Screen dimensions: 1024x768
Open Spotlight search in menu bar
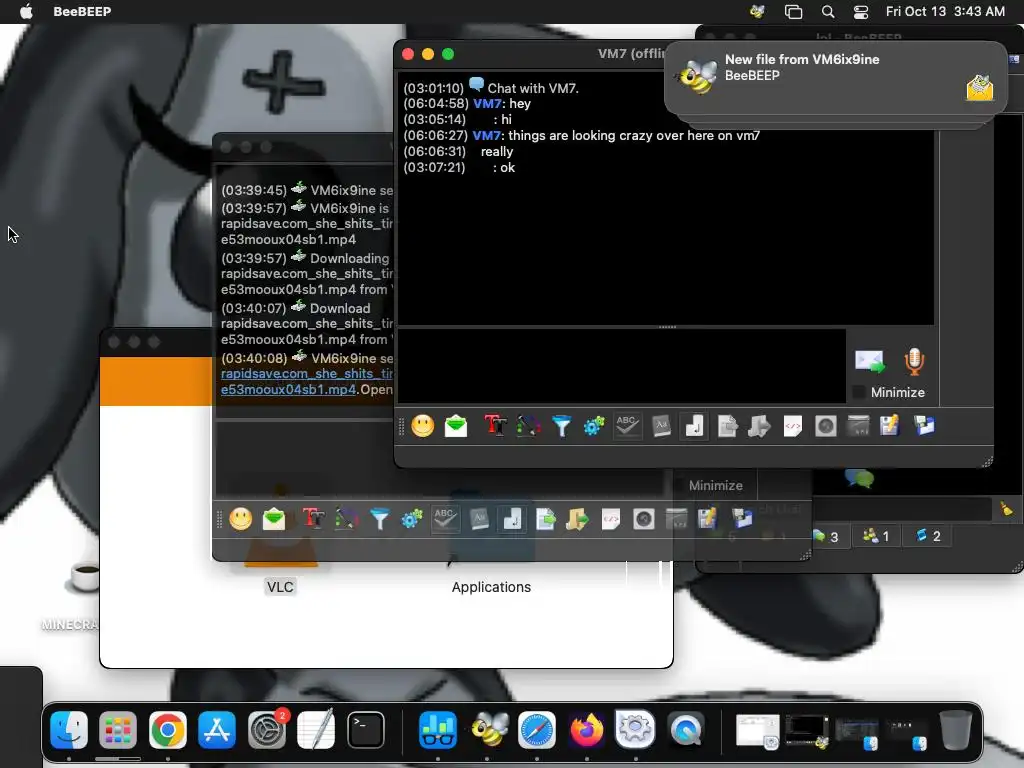(827, 11)
